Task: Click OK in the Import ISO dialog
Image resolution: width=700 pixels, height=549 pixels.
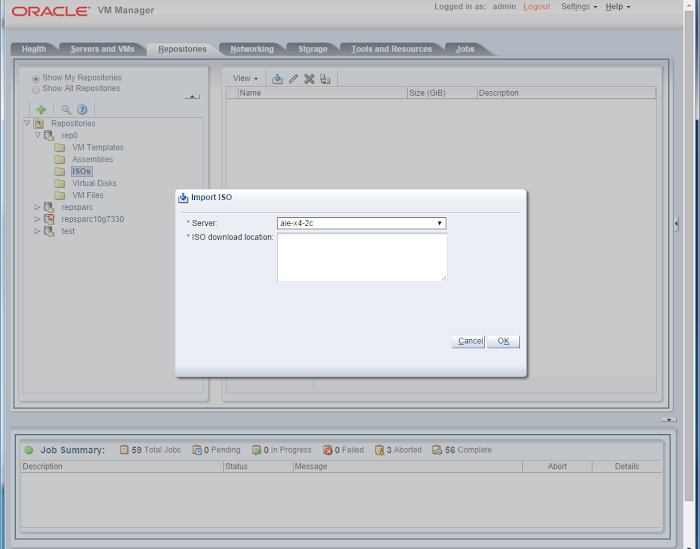Action: click(503, 341)
